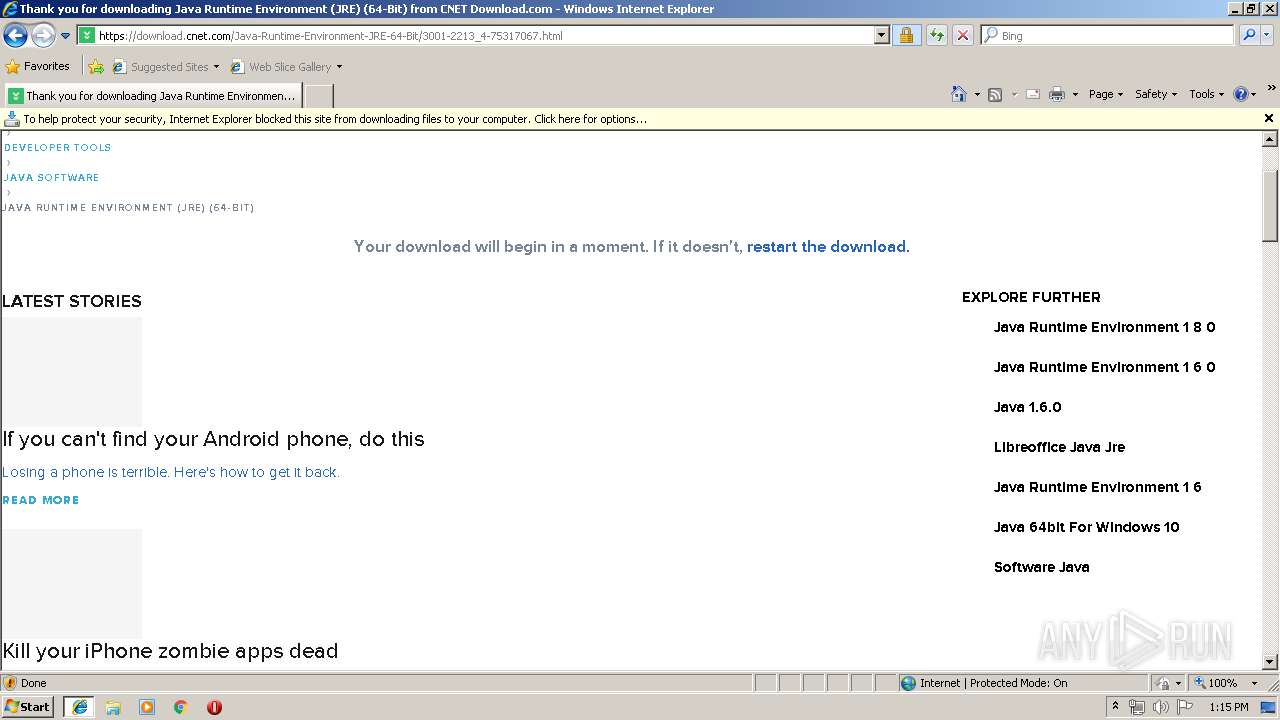Click the security lock icon
This screenshot has height=720, width=1280.
tap(906, 35)
